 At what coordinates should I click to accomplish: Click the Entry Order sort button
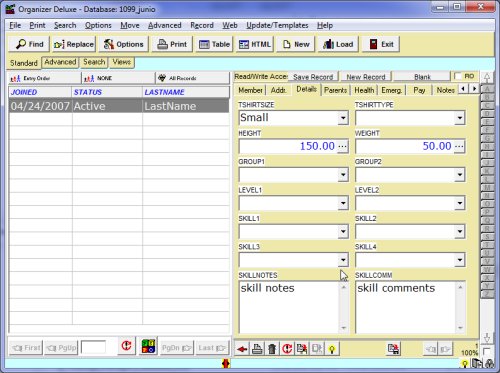point(44,78)
